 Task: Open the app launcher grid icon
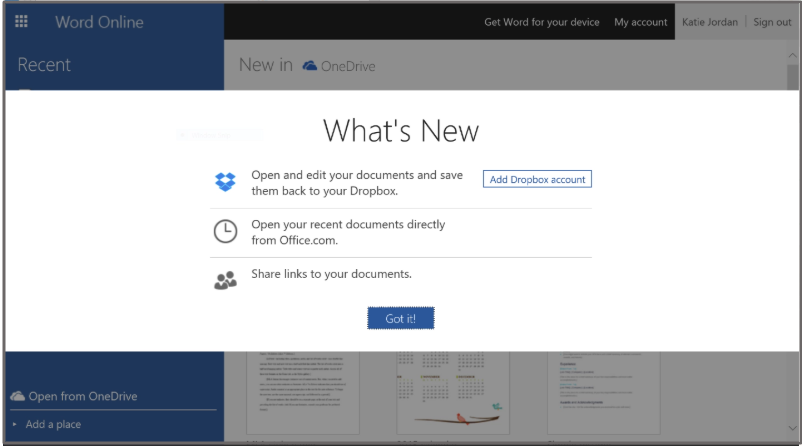coord(21,21)
